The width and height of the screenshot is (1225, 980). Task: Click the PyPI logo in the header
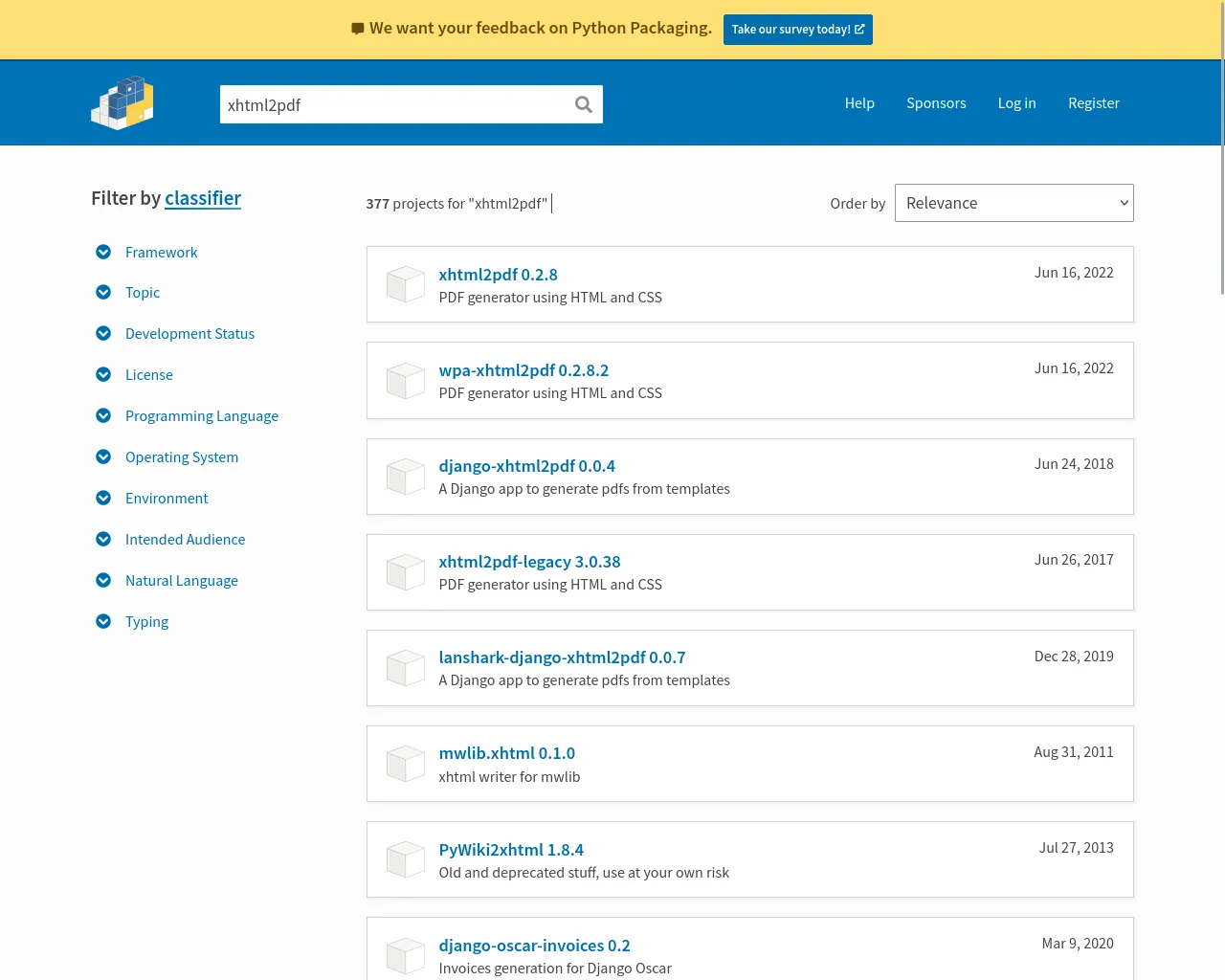coord(122,103)
